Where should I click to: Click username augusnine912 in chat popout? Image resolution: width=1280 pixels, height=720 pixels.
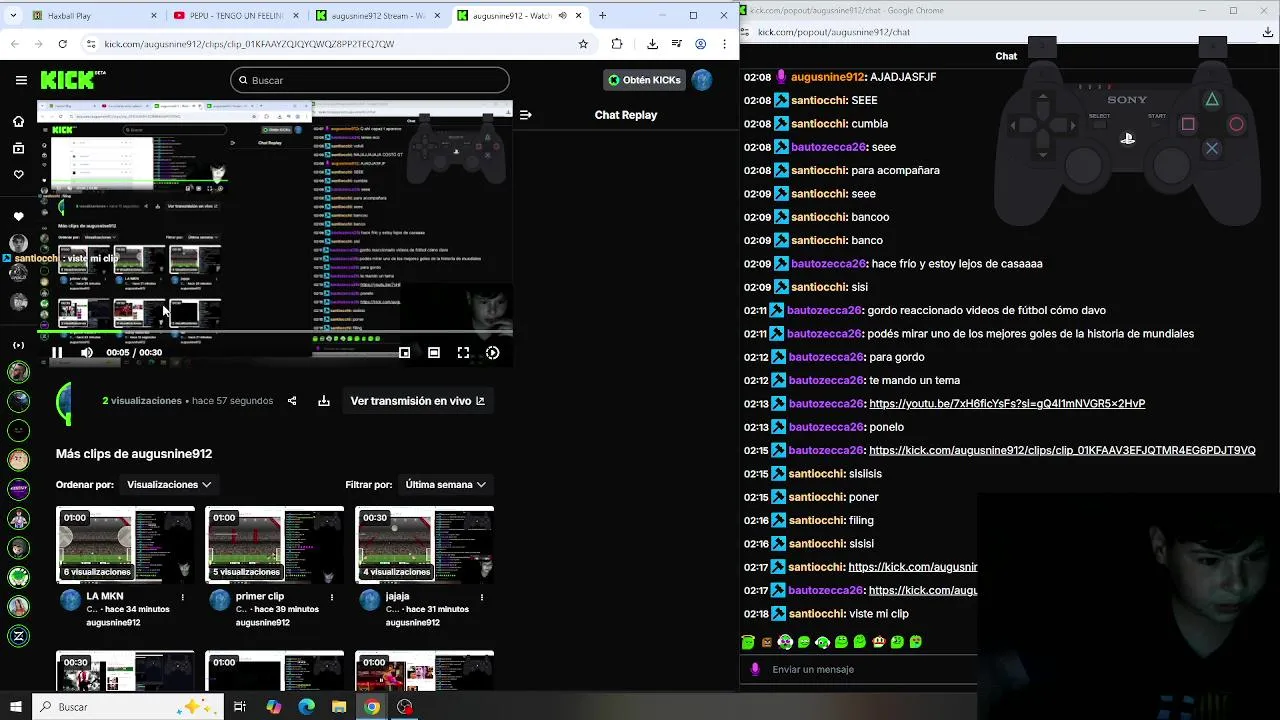tap(828, 77)
